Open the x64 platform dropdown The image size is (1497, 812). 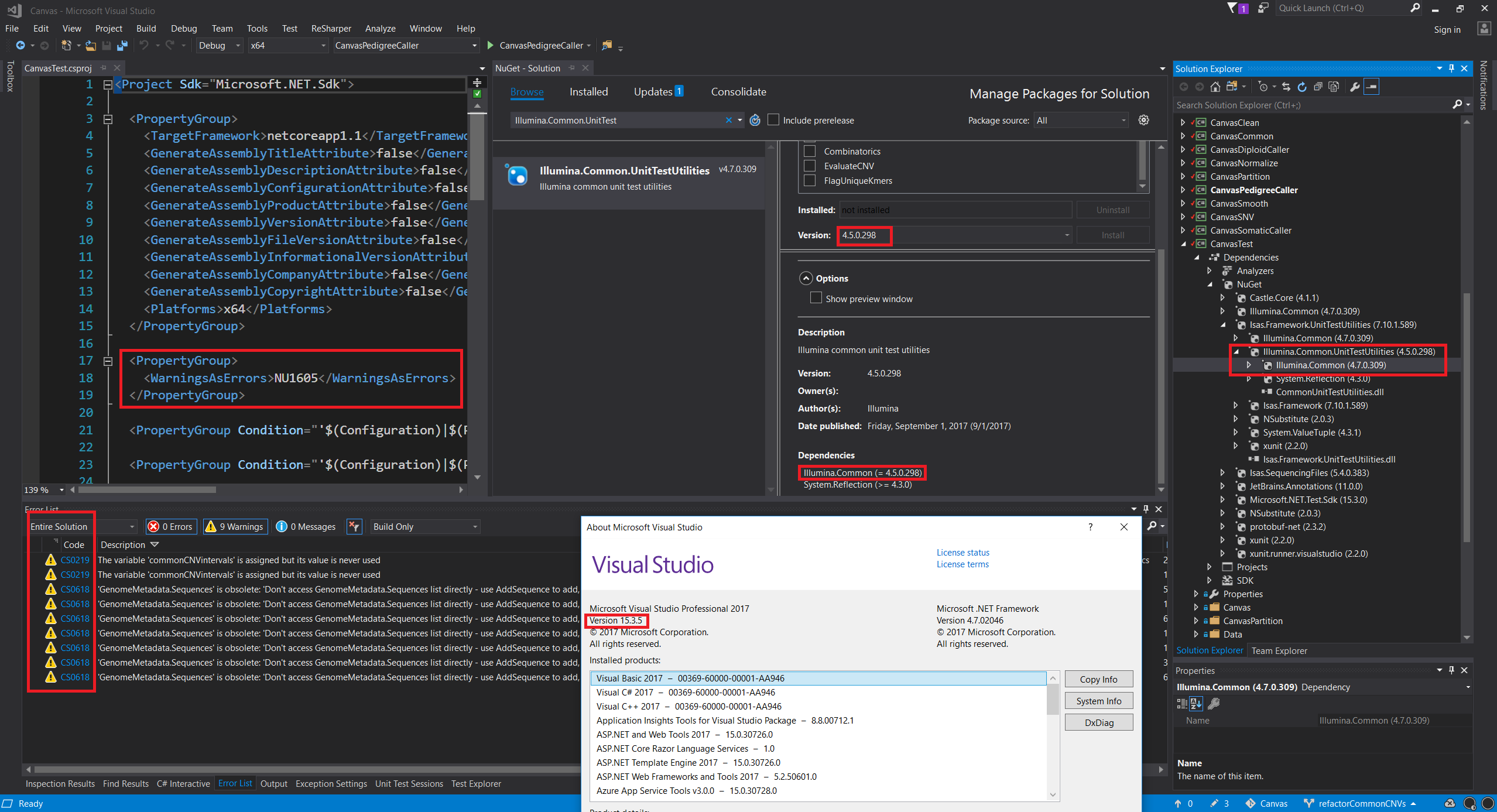(323, 45)
